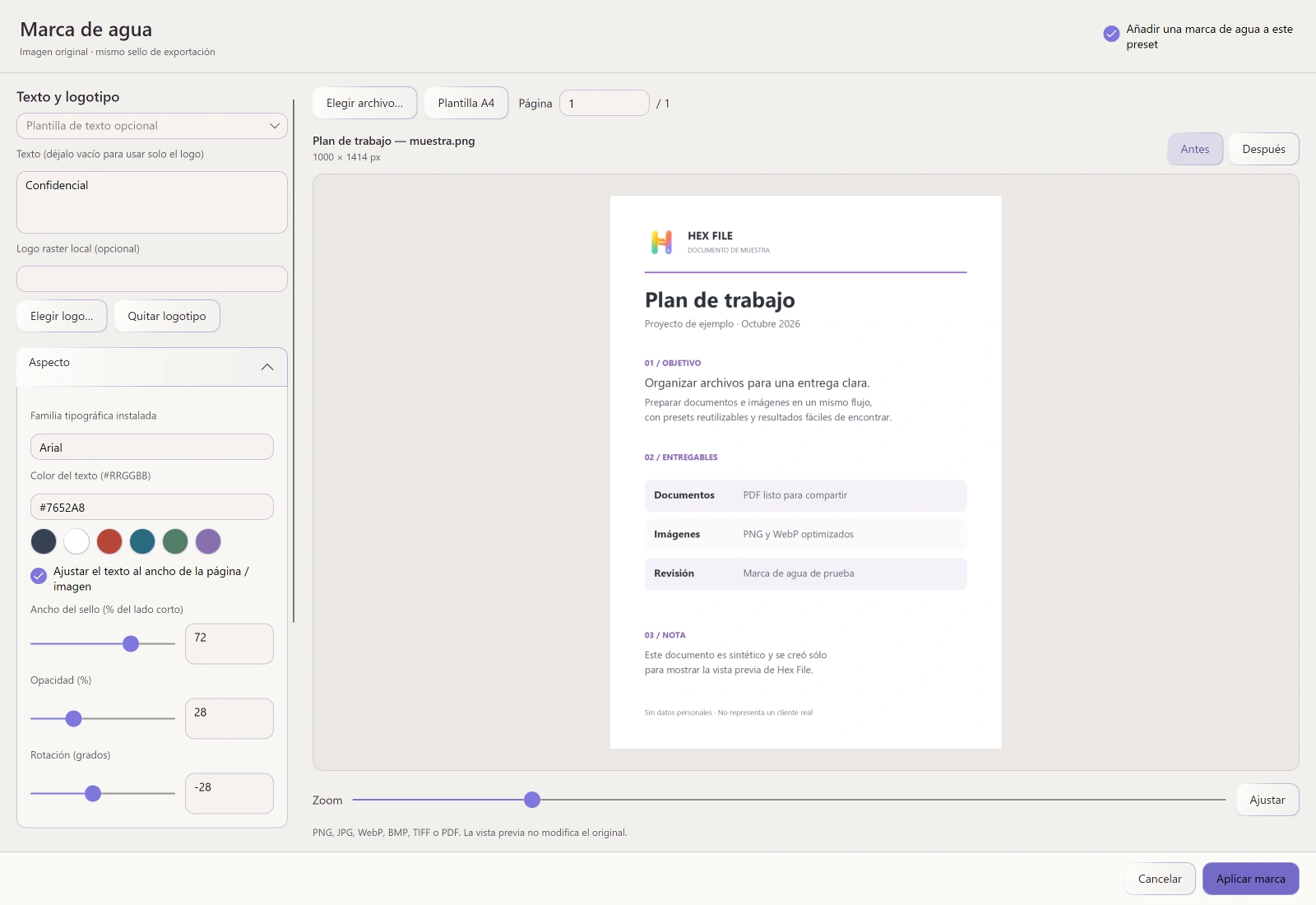This screenshot has width=1316, height=905.
Task: Click 'Elegir logo...' button
Action: [x=62, y=316]
